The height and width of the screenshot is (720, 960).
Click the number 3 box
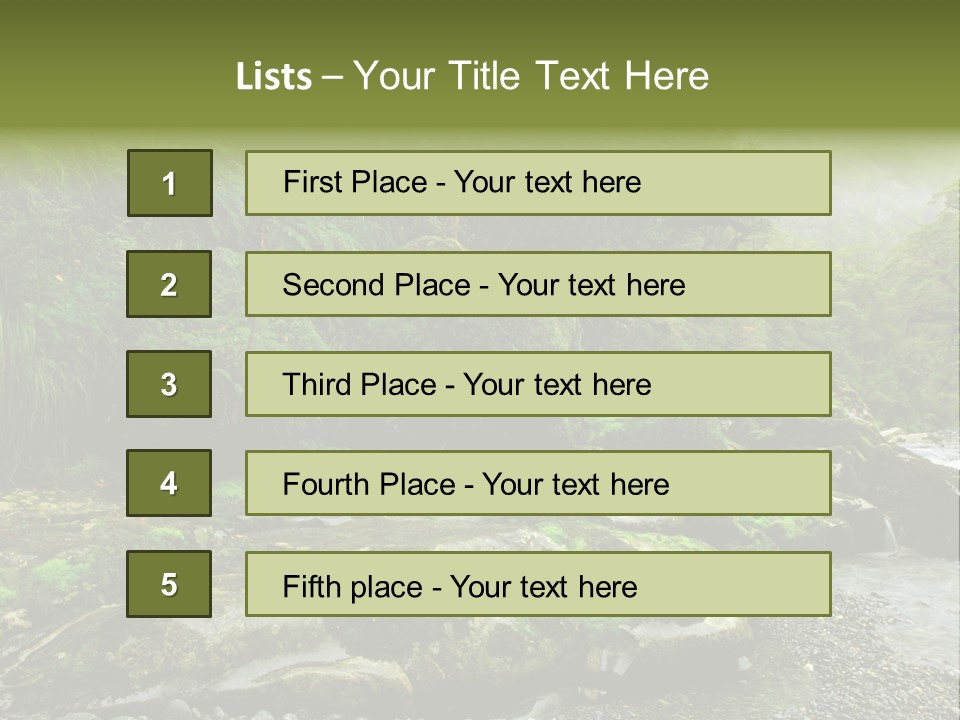pyautogui.click(x=169, y=384)
